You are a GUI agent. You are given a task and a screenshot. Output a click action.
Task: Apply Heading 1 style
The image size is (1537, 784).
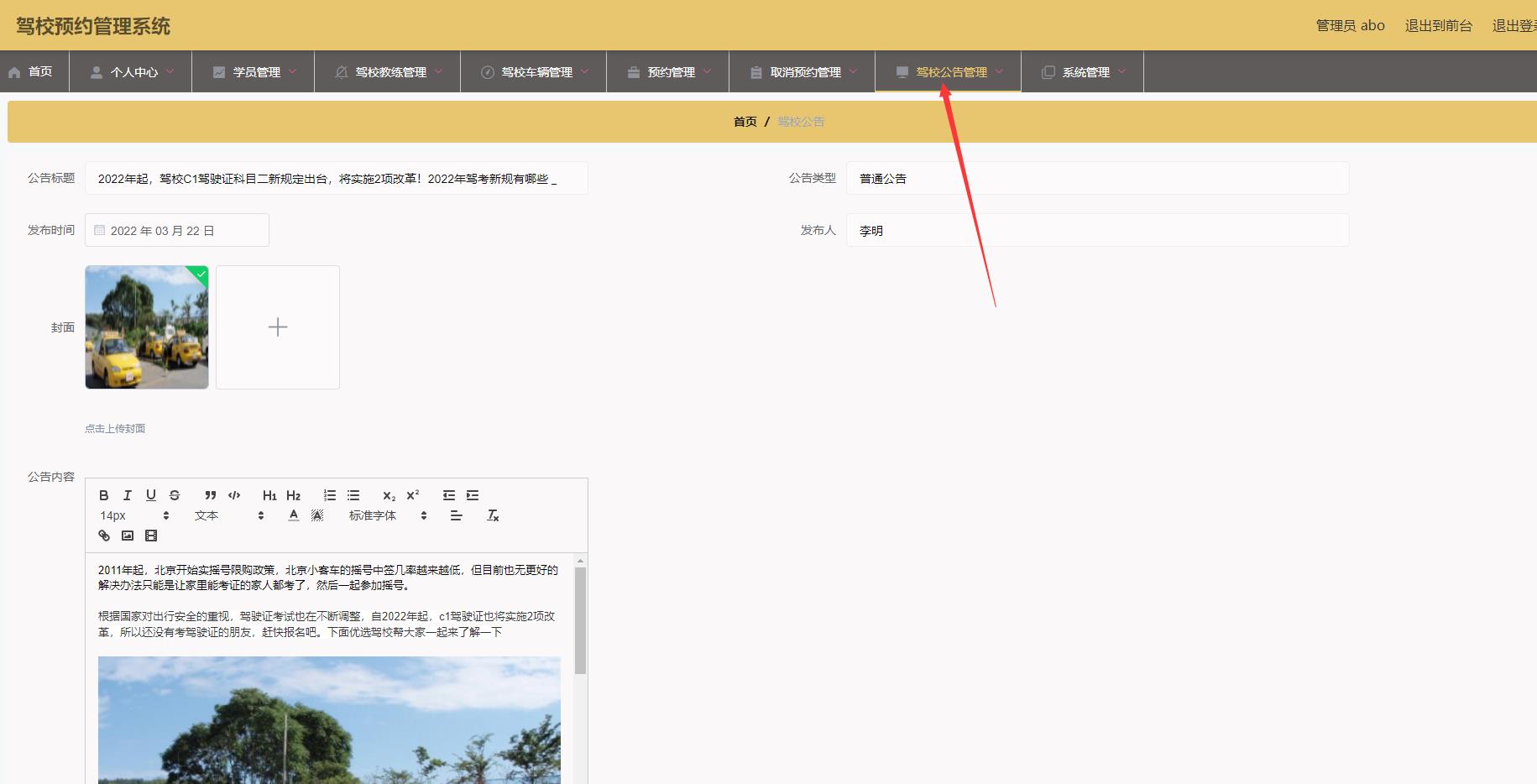(x=269, y=495)
